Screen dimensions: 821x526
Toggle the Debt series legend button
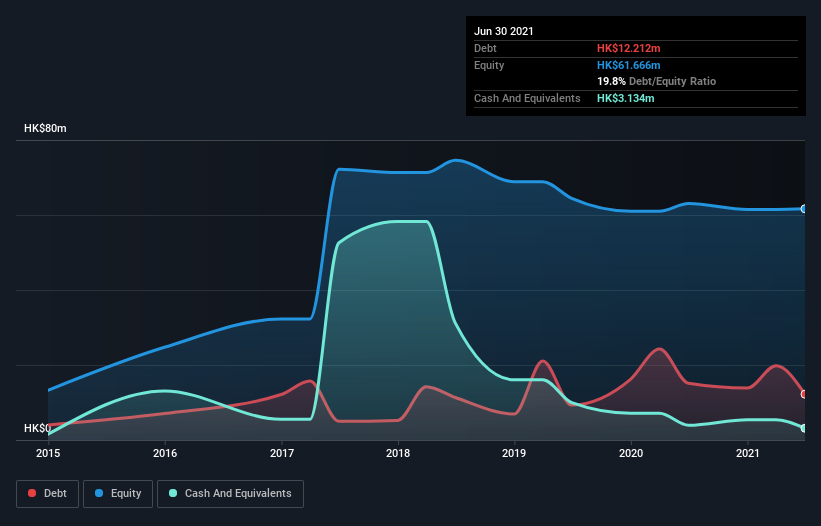(x=48, y=494)
